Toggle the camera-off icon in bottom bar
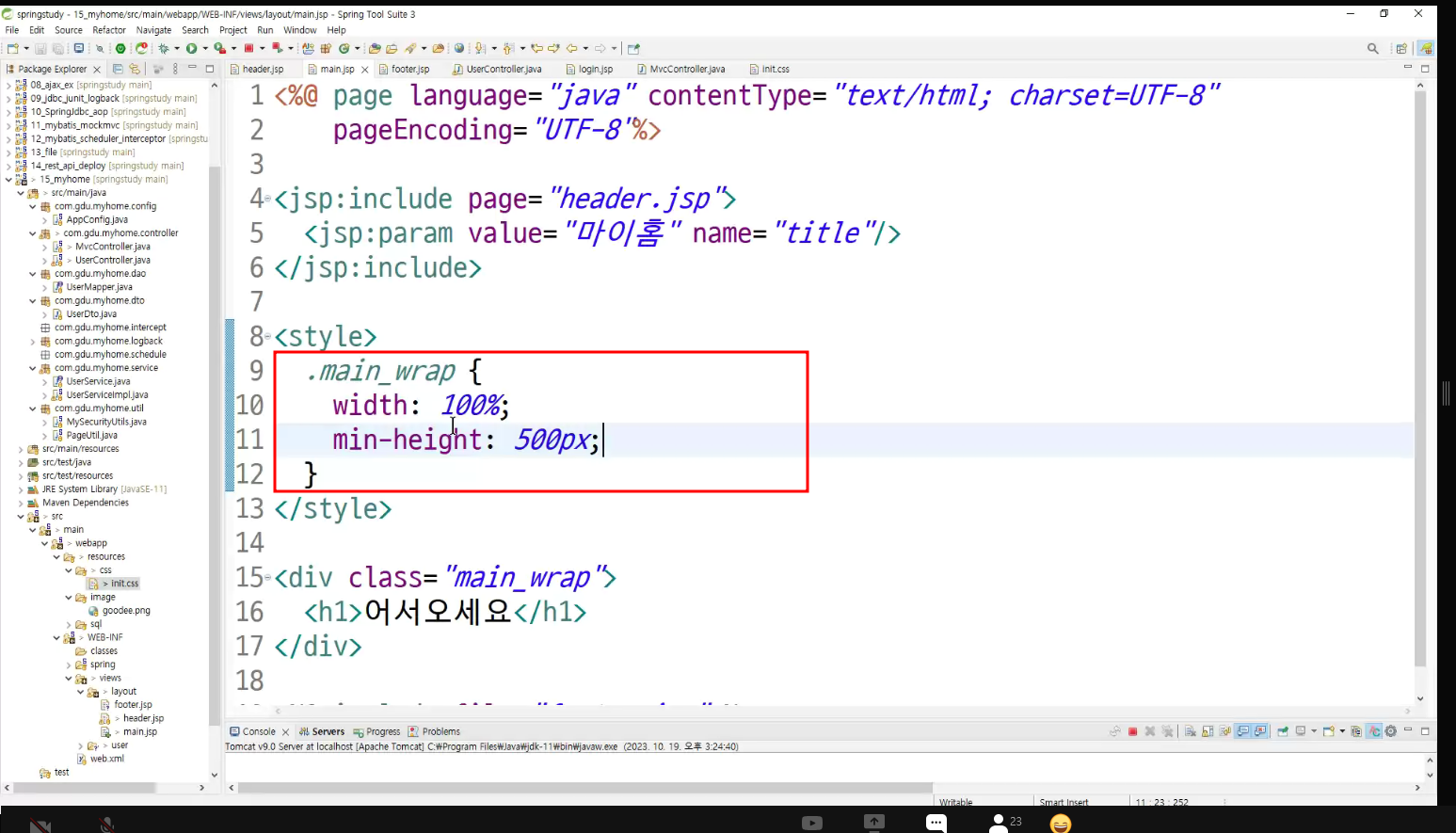Viewport: 1456px width, 833px height. 40,825
